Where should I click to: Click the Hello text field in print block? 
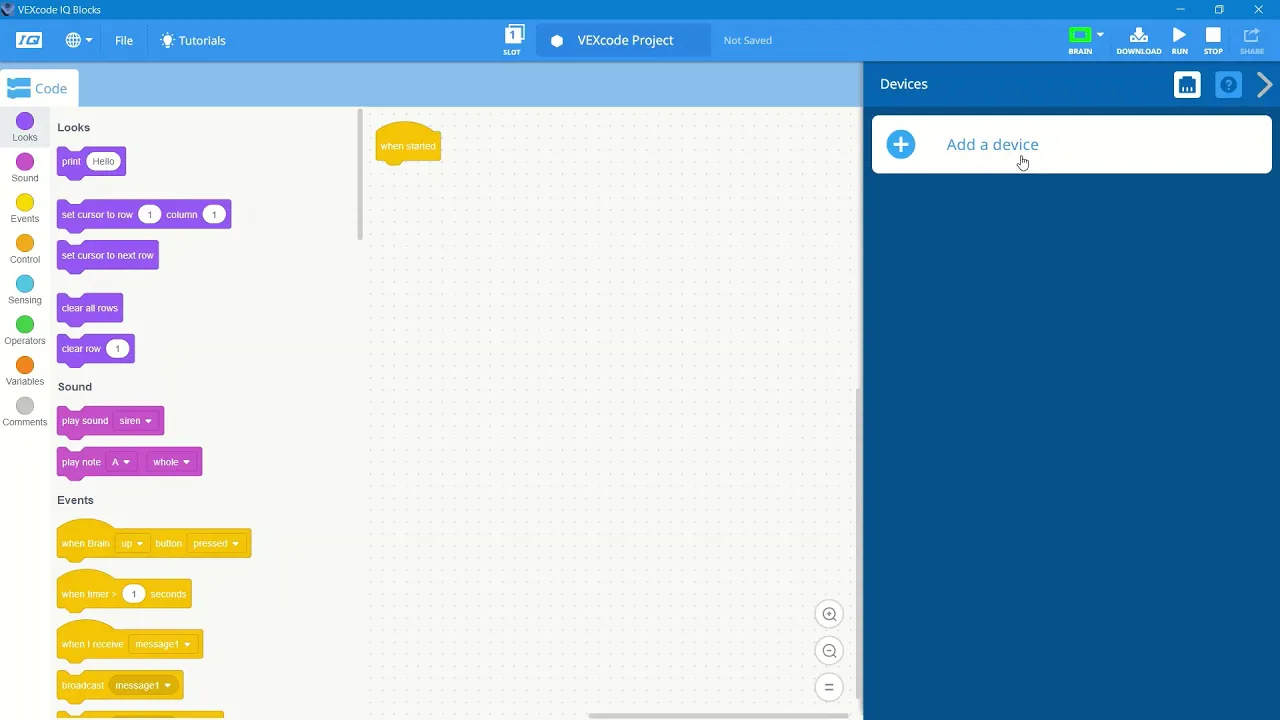(103, 162)
